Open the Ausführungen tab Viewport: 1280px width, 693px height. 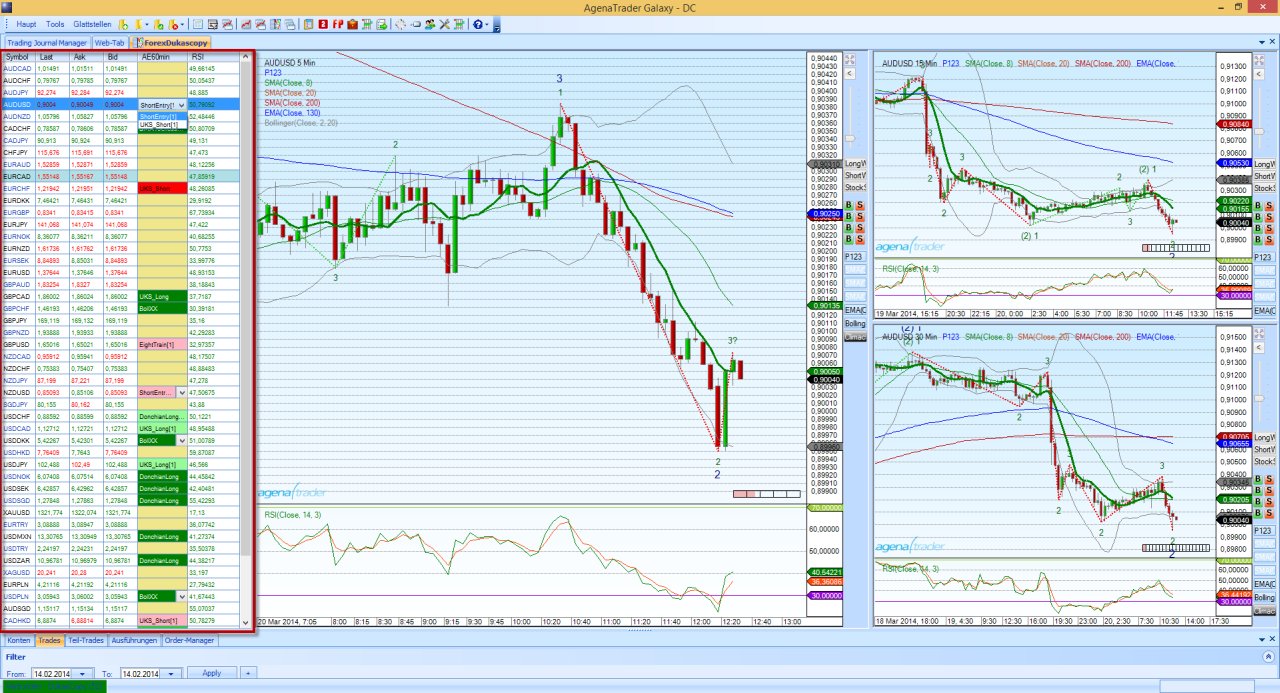(x=134, y=639)
